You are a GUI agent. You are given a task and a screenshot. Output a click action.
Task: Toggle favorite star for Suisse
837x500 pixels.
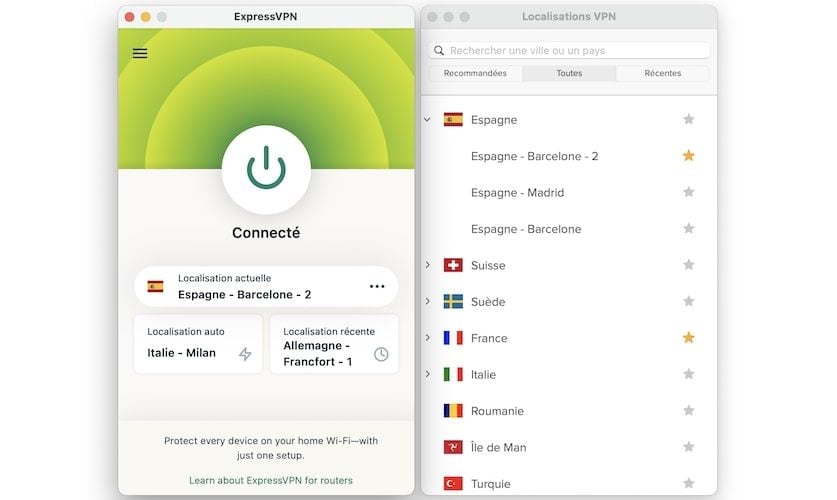tap(689, 265)
